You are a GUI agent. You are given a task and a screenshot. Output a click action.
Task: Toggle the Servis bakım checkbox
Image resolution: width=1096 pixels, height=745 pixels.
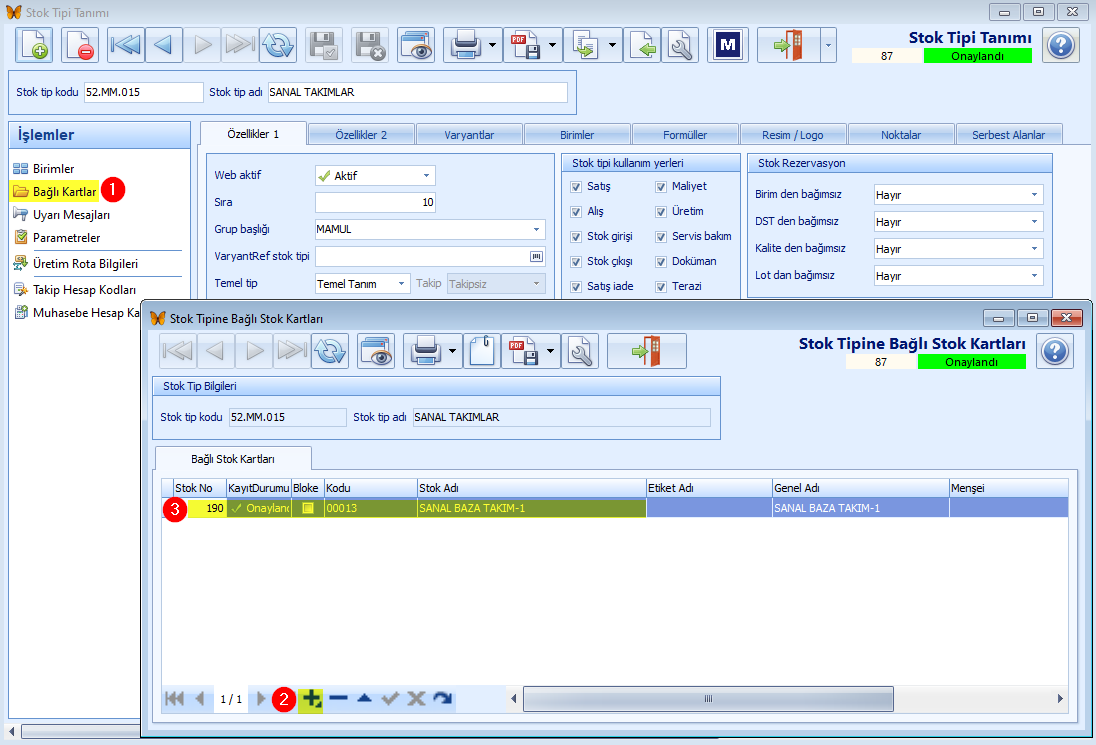click(x=661, y=237)
